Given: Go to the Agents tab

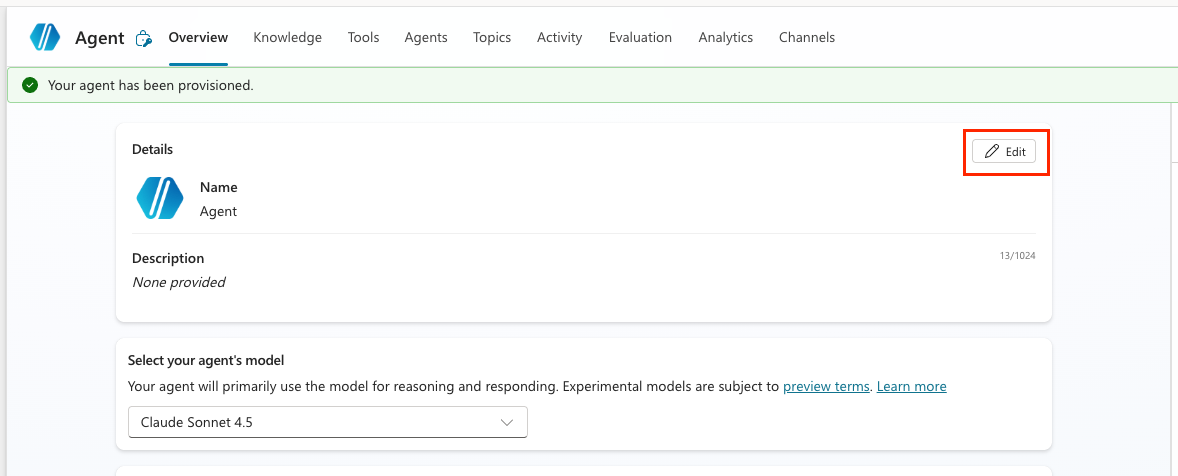Looking at the screenshot, I should 426,37.
